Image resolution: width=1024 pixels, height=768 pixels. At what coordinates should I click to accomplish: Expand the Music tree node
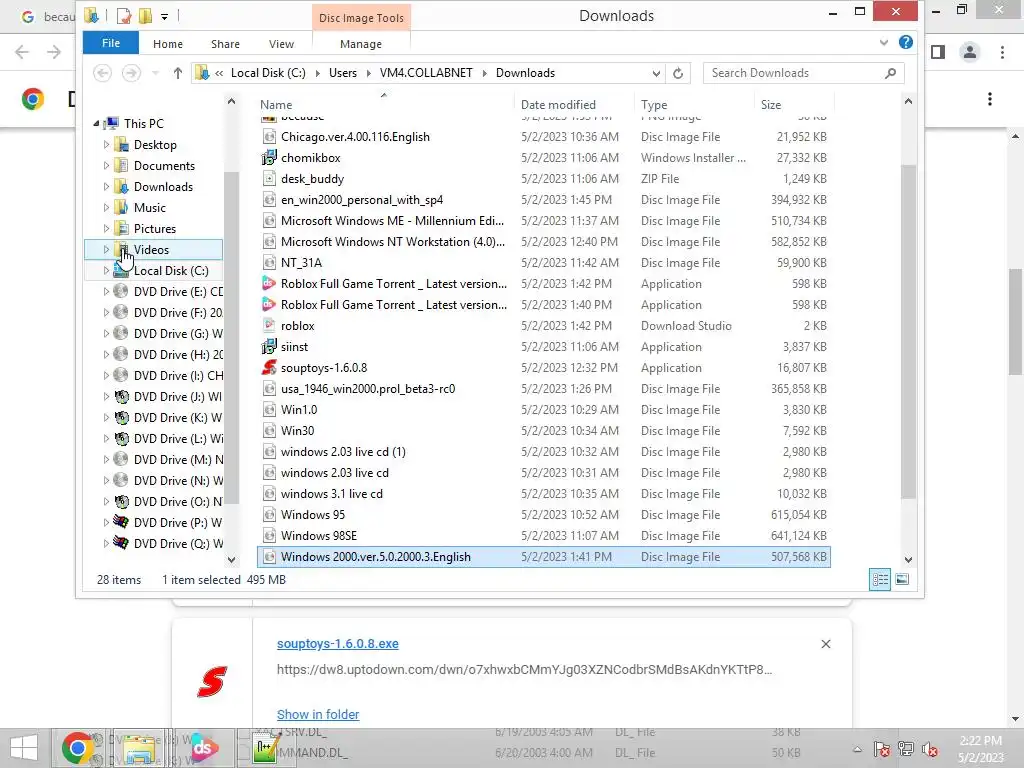[x=106, y=208]
